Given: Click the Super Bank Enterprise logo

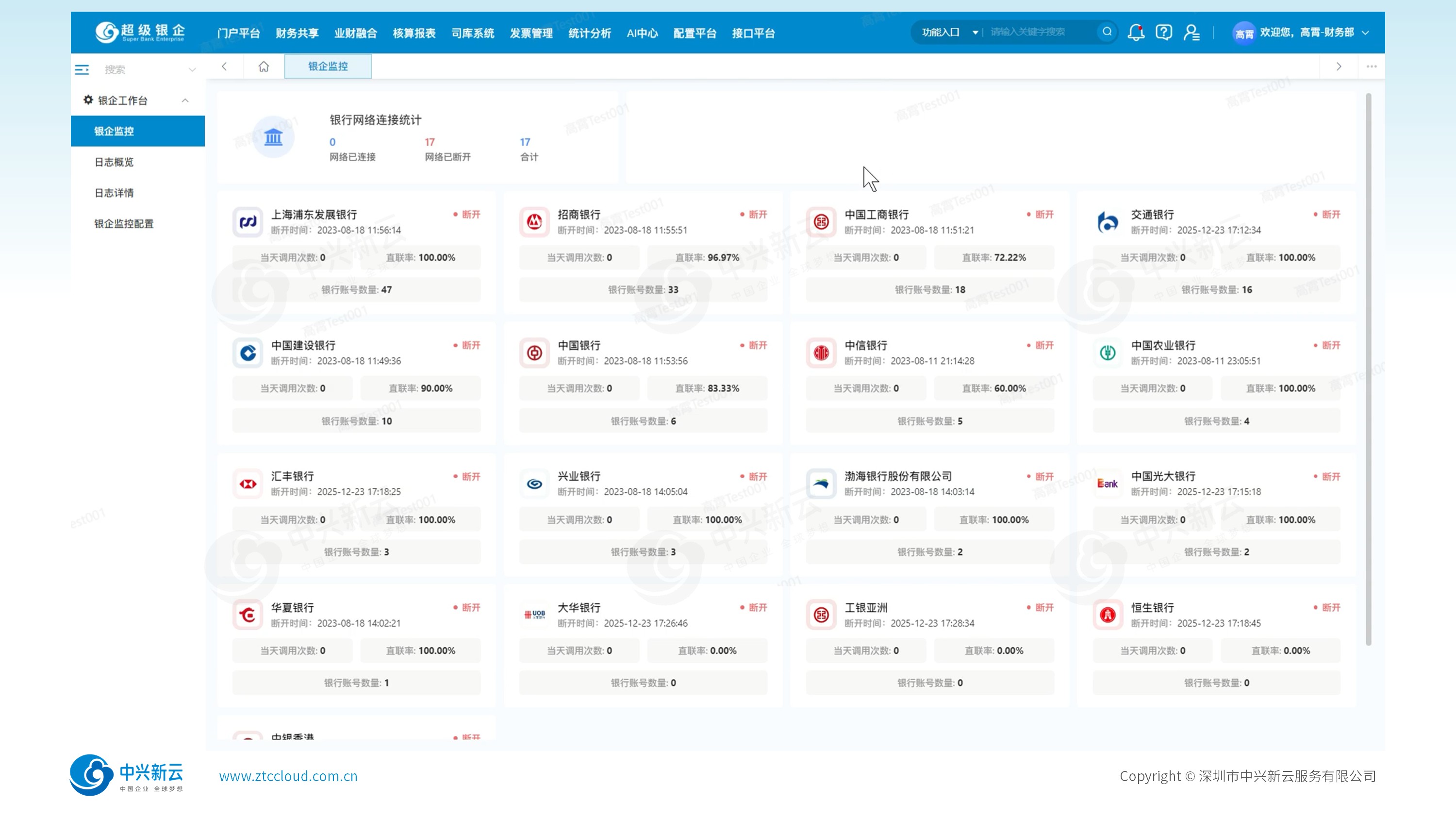Looking at the screenshot, I should (140, 32).
